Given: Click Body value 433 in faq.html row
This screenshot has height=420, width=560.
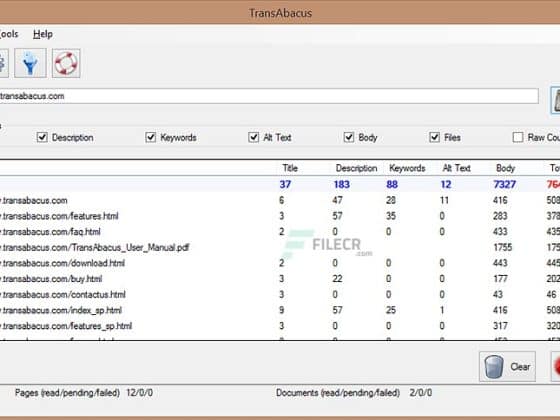Looking at the screenshot, I should point(500,231).
